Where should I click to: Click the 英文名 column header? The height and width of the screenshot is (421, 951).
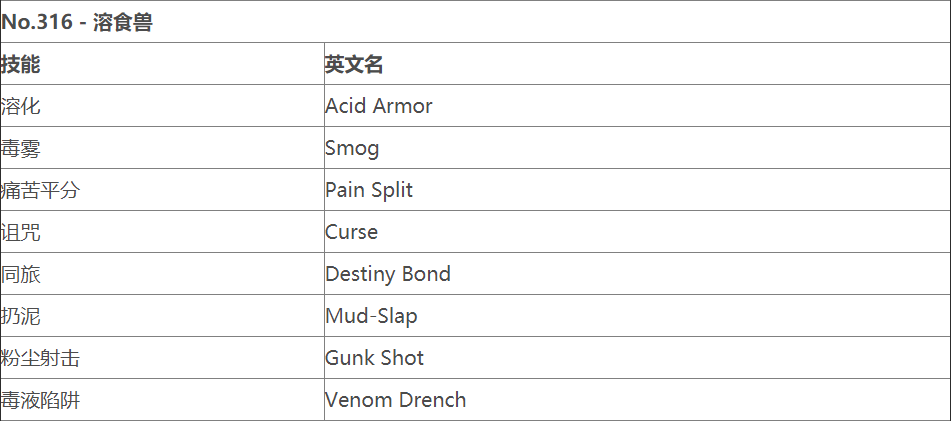354,64
